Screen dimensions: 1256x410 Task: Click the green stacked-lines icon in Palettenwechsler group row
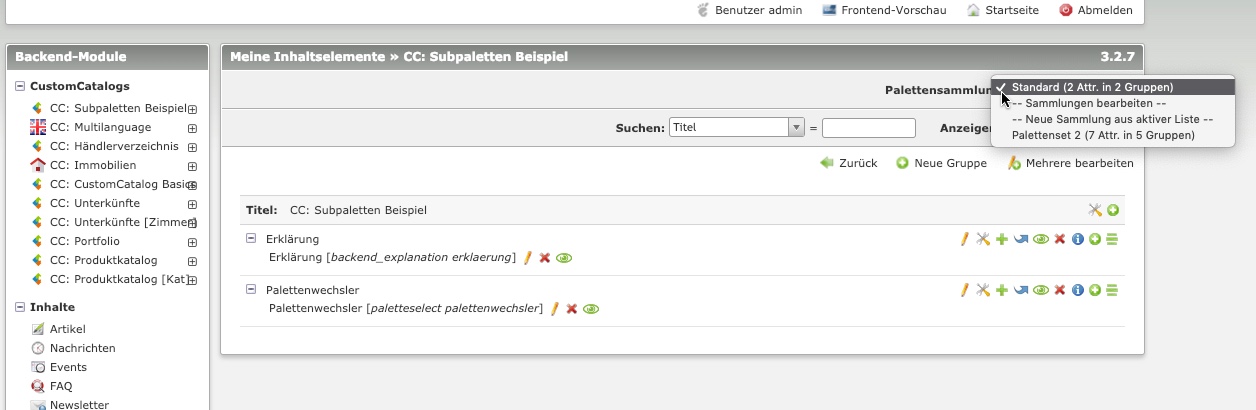pos(1112,290)
